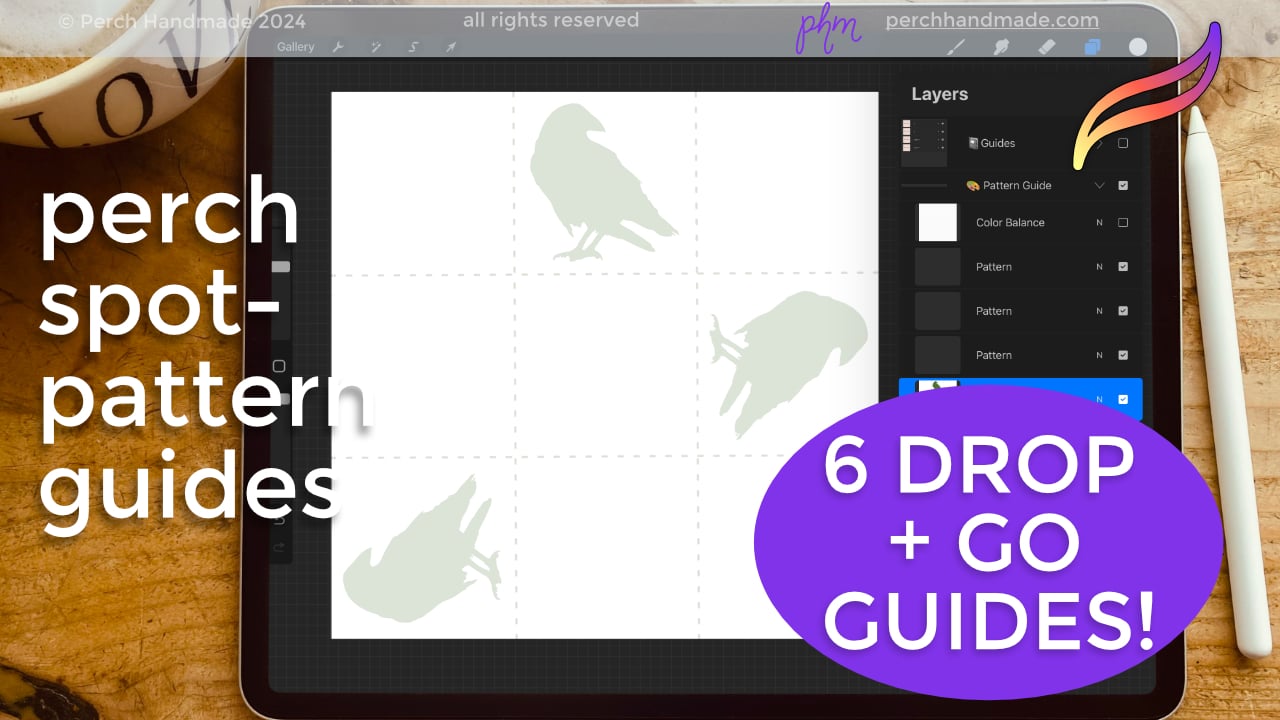Open the Adjustments magic wand menu

coord(376,47)
